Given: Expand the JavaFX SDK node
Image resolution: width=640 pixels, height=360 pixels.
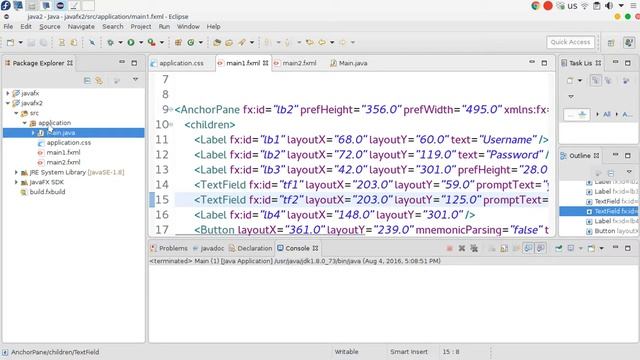Looking at the screenshot, I should (16, 182).
